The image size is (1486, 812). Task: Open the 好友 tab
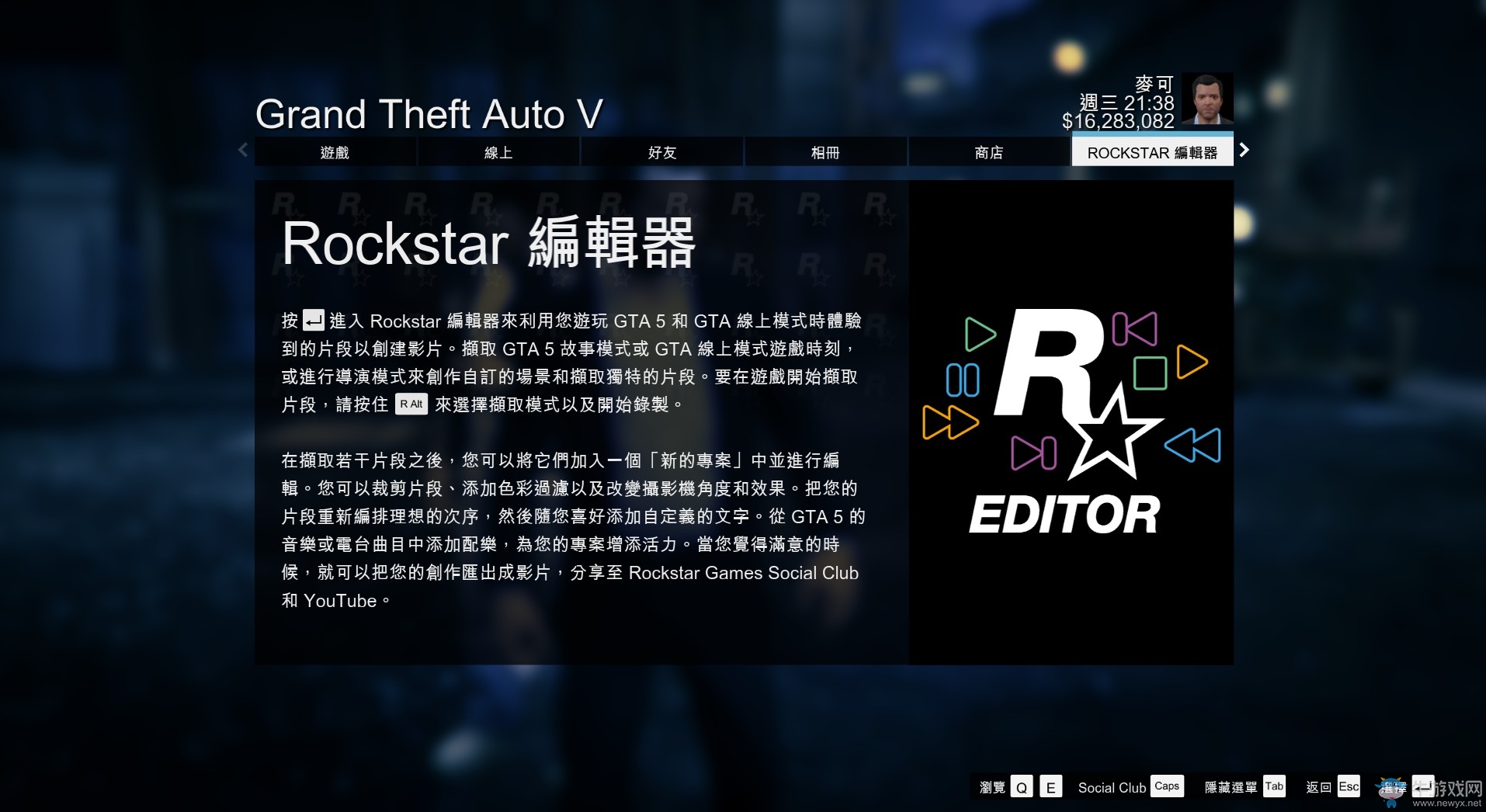point(662,152)
